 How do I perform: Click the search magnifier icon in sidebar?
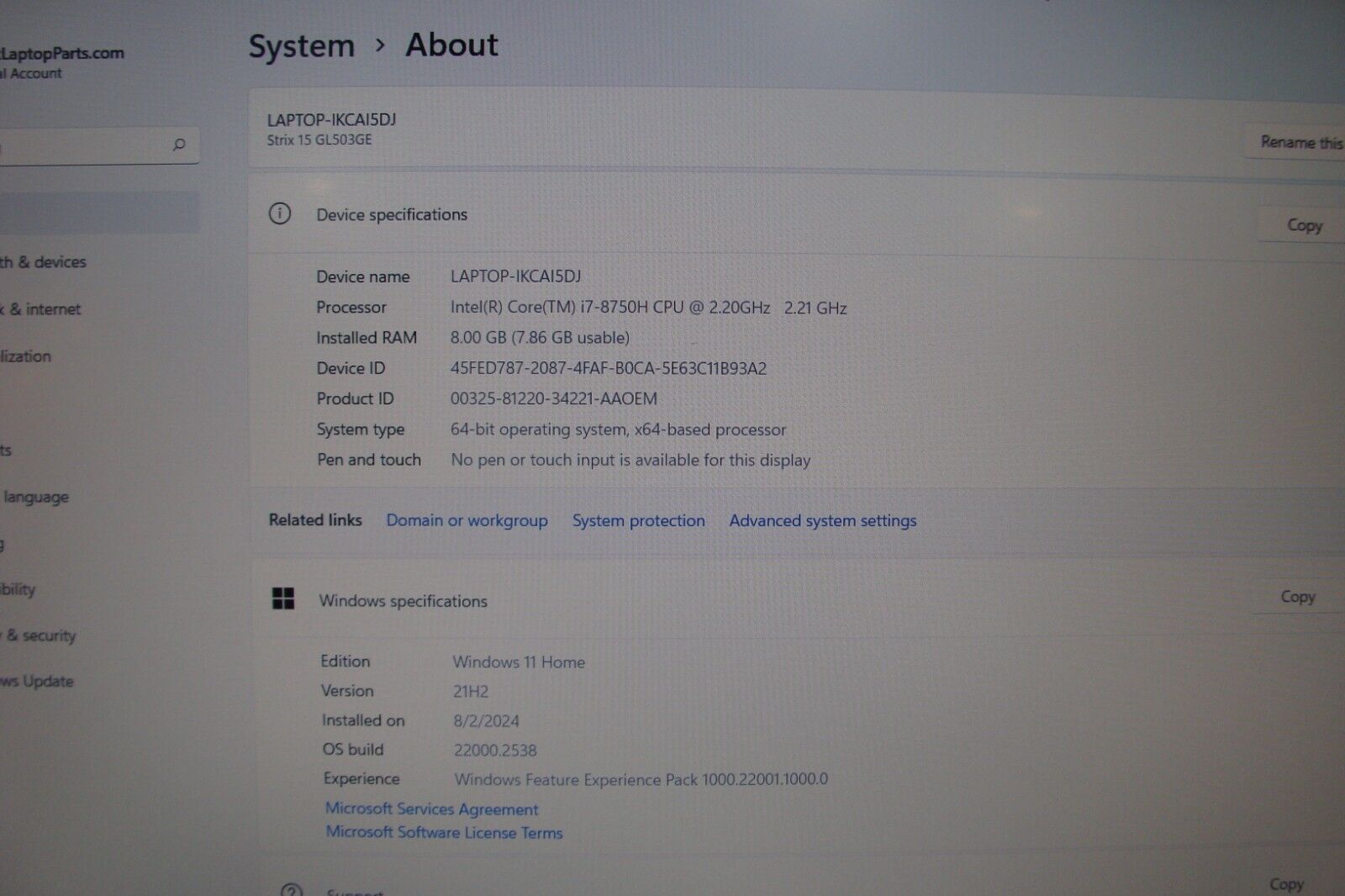click(179, 145)
